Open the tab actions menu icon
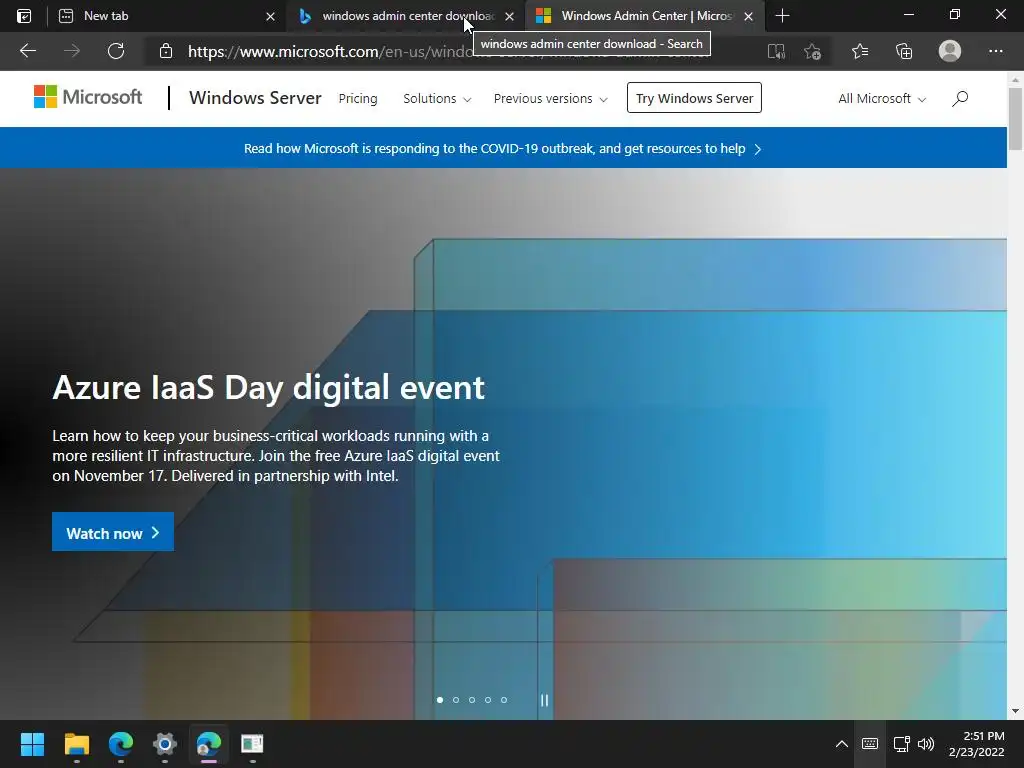Viewport: 1024px width, 768px height. [x=24, y=16]
